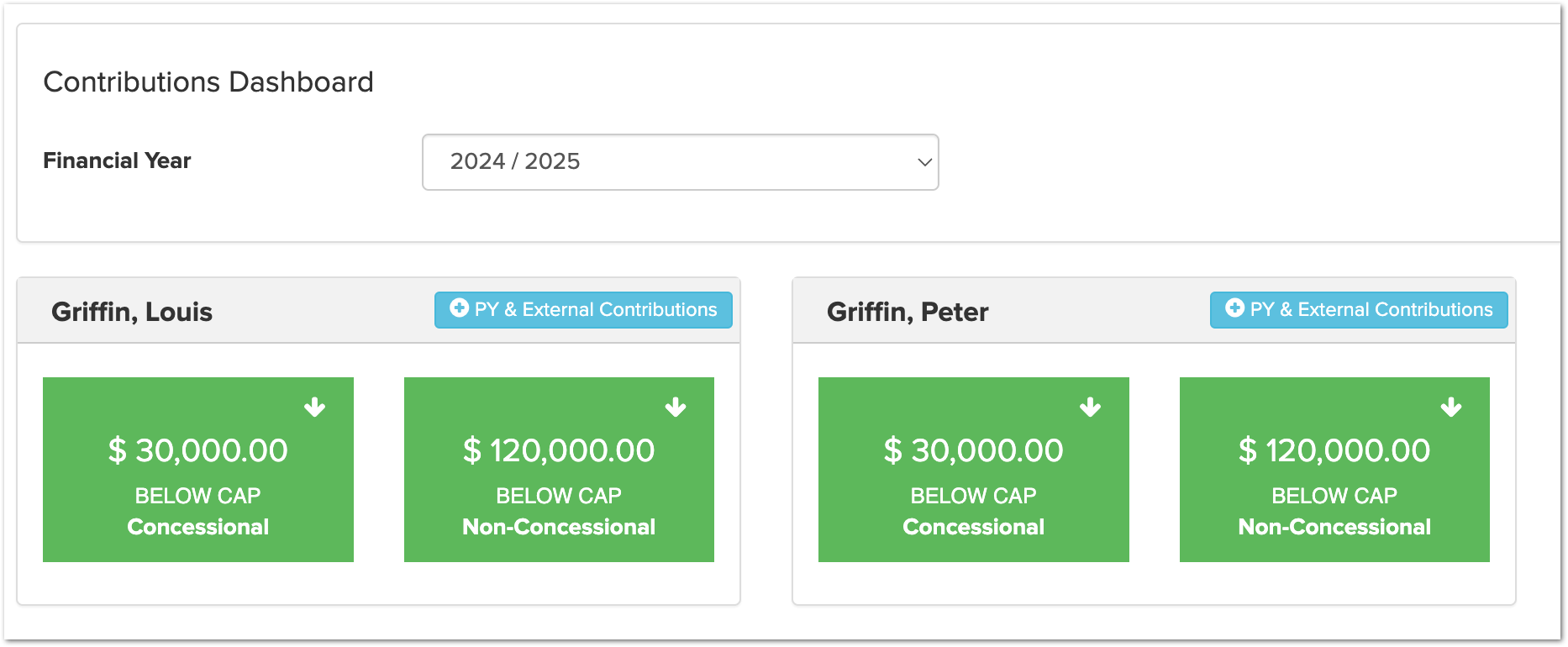Open Louis Griffin's Non-Concessional green tile
Screen dimensions: 1568x647
[x=559, y=470]
